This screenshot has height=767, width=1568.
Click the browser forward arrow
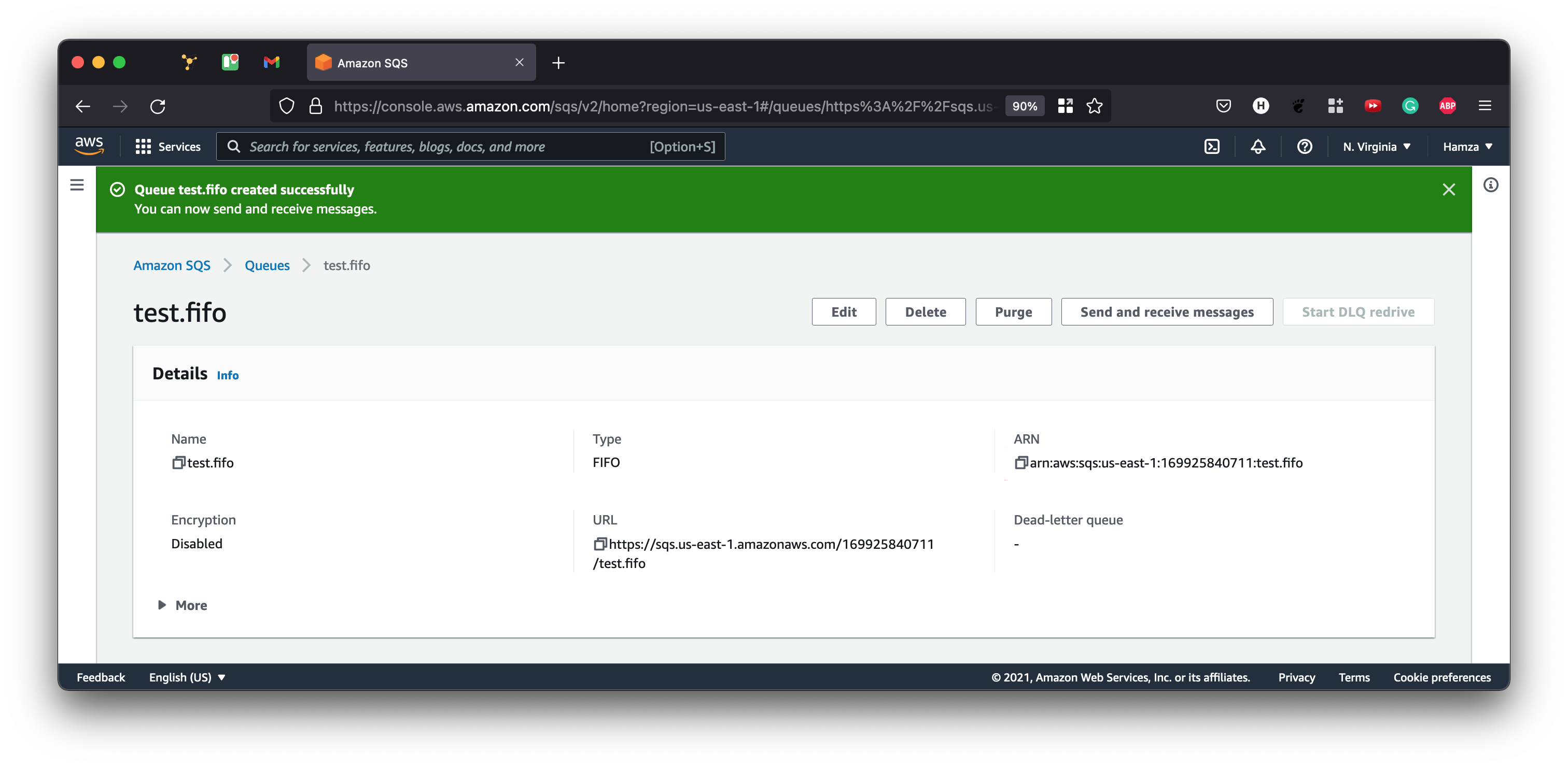120,106
